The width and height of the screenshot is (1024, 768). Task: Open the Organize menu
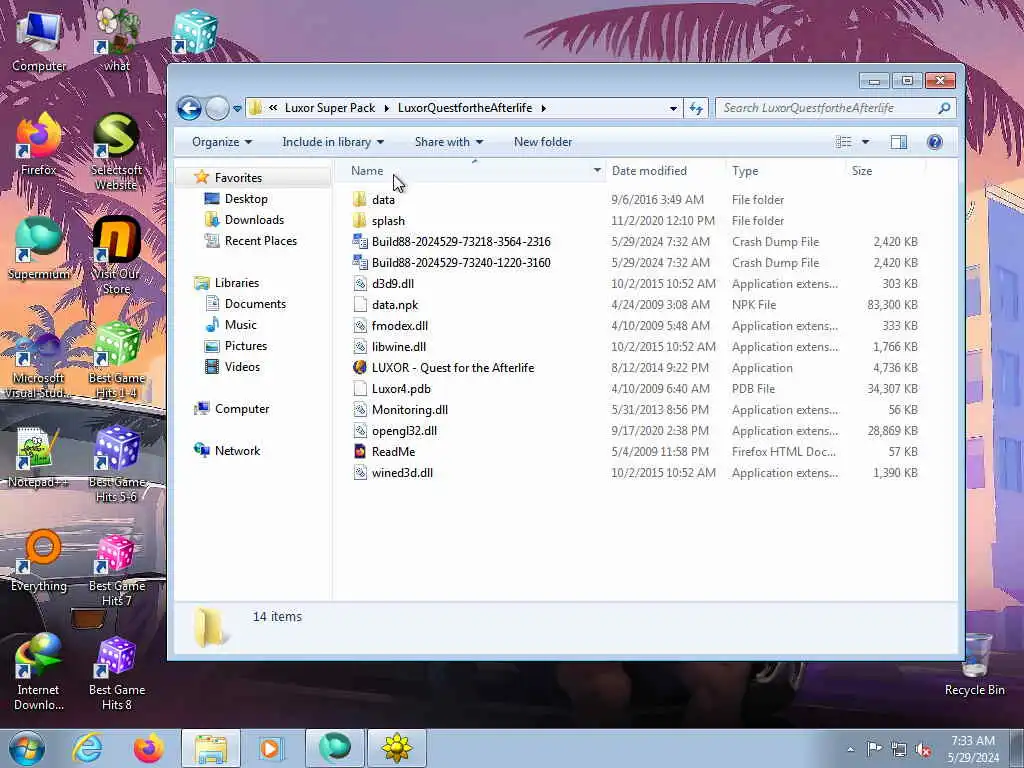221,142
